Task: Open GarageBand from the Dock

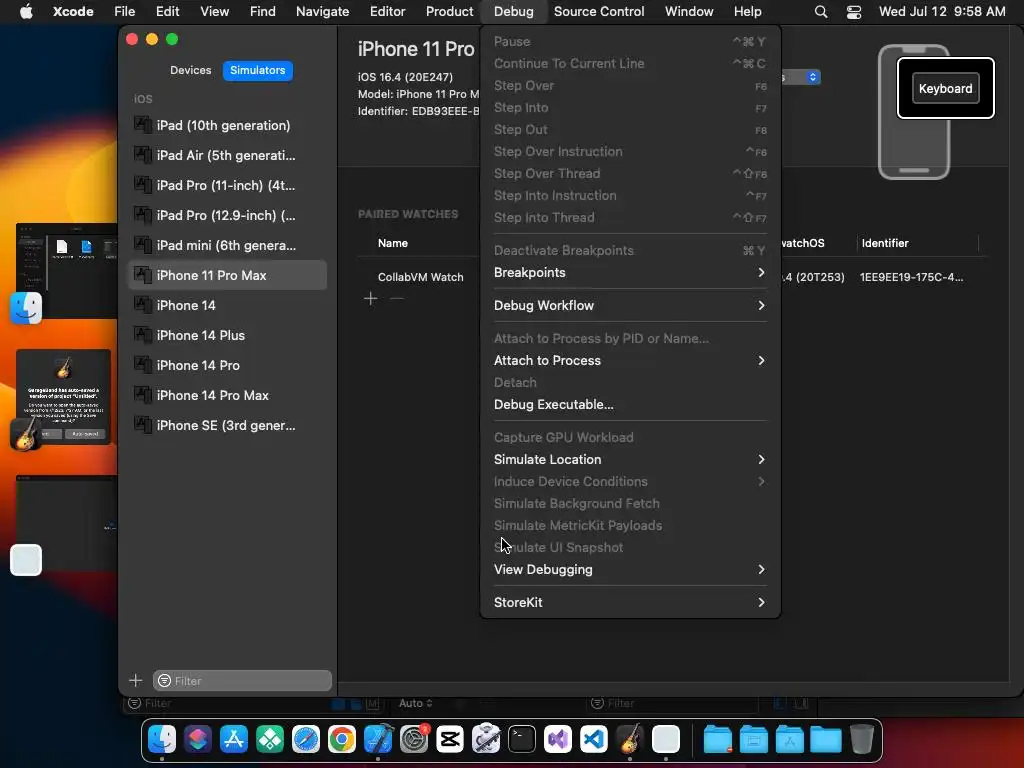Action: [x=630, y=739]
